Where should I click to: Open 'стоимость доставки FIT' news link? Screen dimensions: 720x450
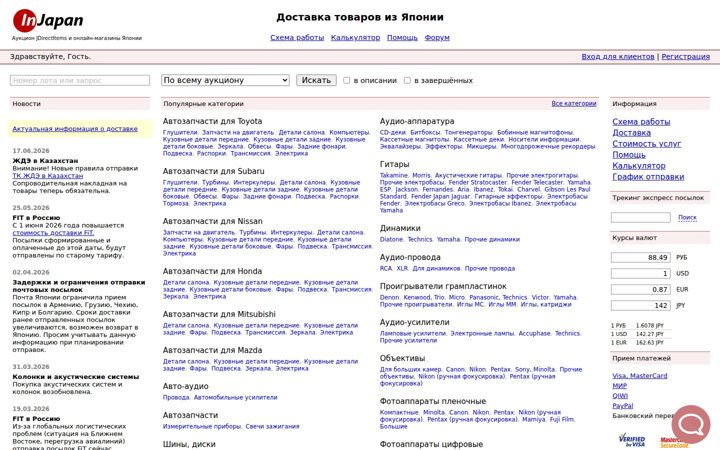click(x=53, y=233)
